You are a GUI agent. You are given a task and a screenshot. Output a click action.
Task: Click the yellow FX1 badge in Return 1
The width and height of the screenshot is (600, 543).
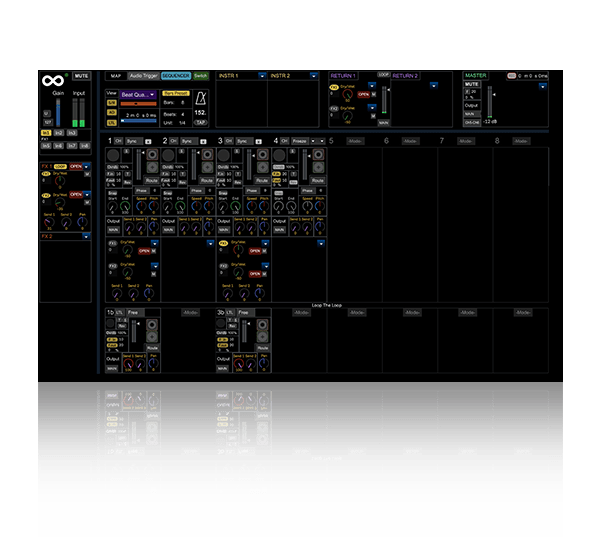tap(333, 88)
